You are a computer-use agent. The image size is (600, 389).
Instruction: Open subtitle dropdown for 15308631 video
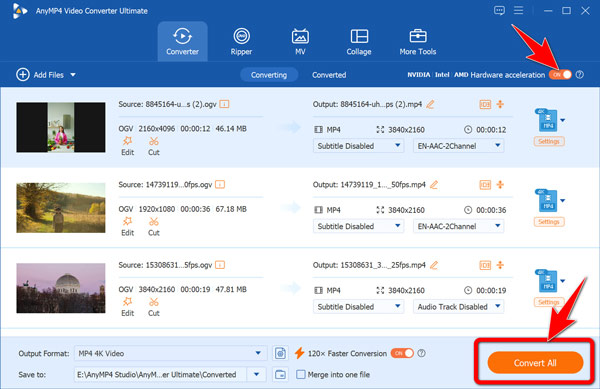(x=359, y=306)
